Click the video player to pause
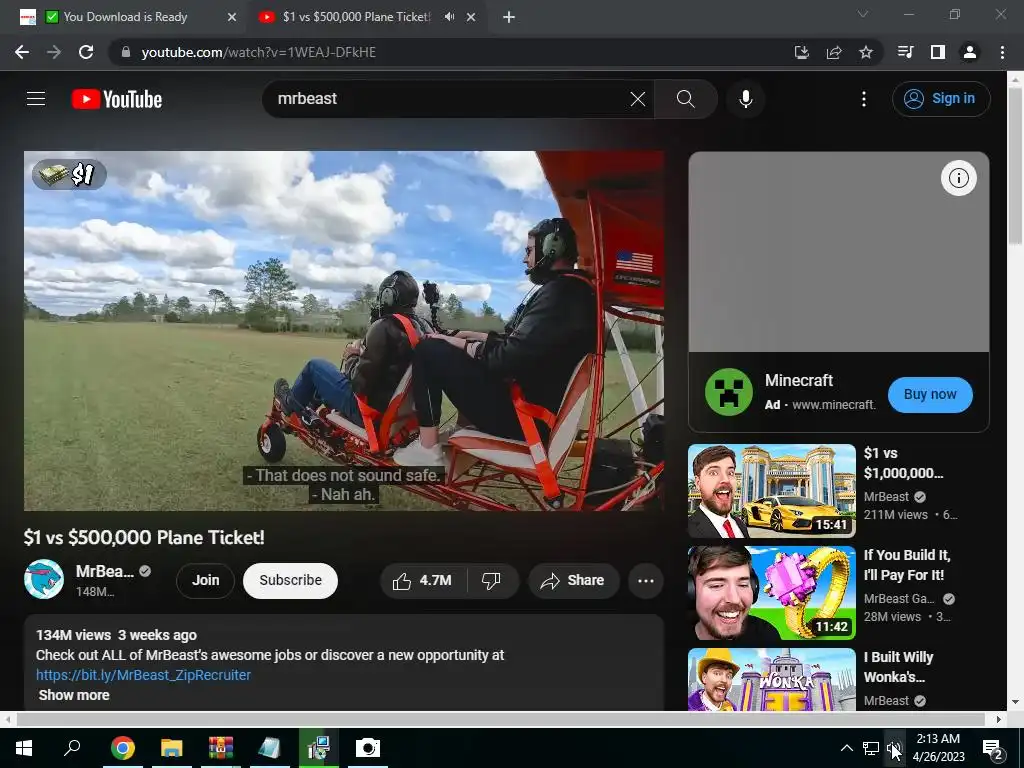Image resolution: width=1024 pixels, height=768 pixels. pos(344,331)
